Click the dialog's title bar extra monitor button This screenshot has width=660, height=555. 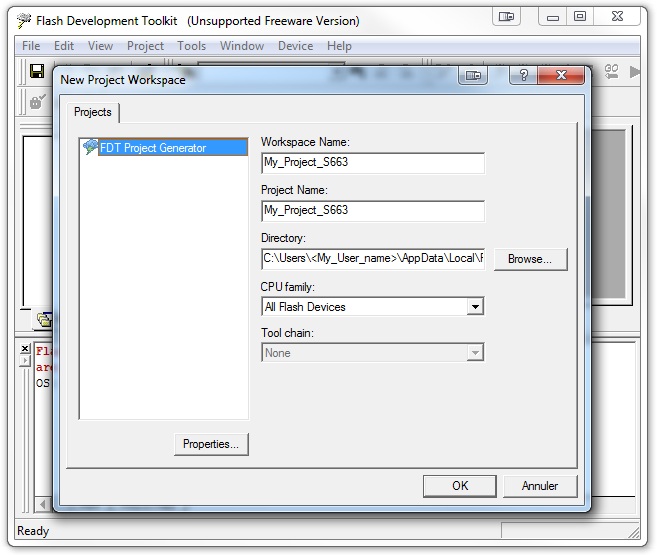coord(473,76)
